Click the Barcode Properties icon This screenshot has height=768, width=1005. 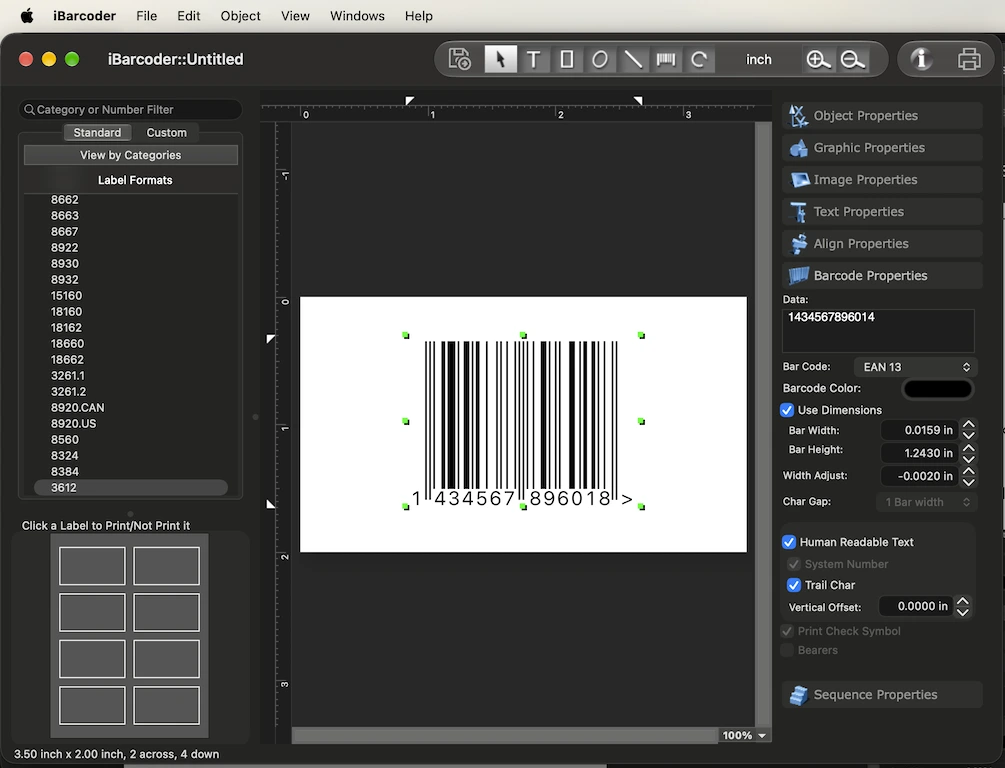[x=799, y=276]
